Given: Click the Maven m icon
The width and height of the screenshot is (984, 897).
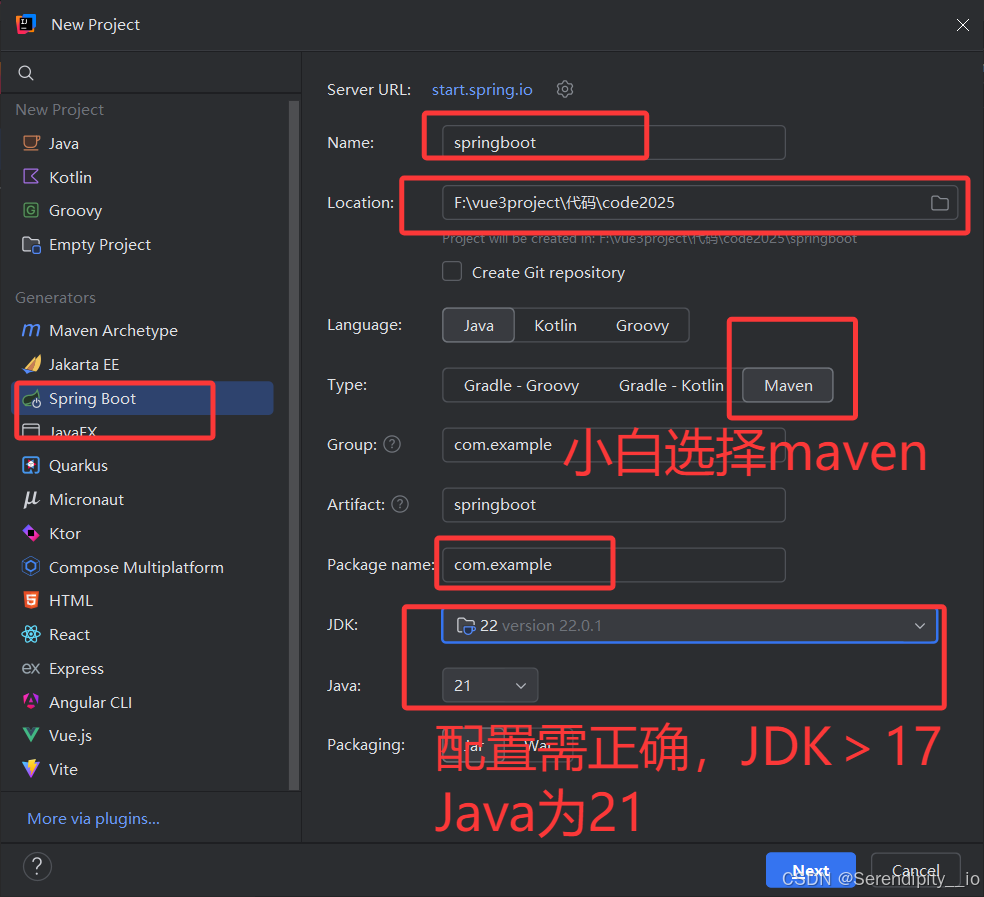Looking at the screenshot, I should tap(31, 330).
